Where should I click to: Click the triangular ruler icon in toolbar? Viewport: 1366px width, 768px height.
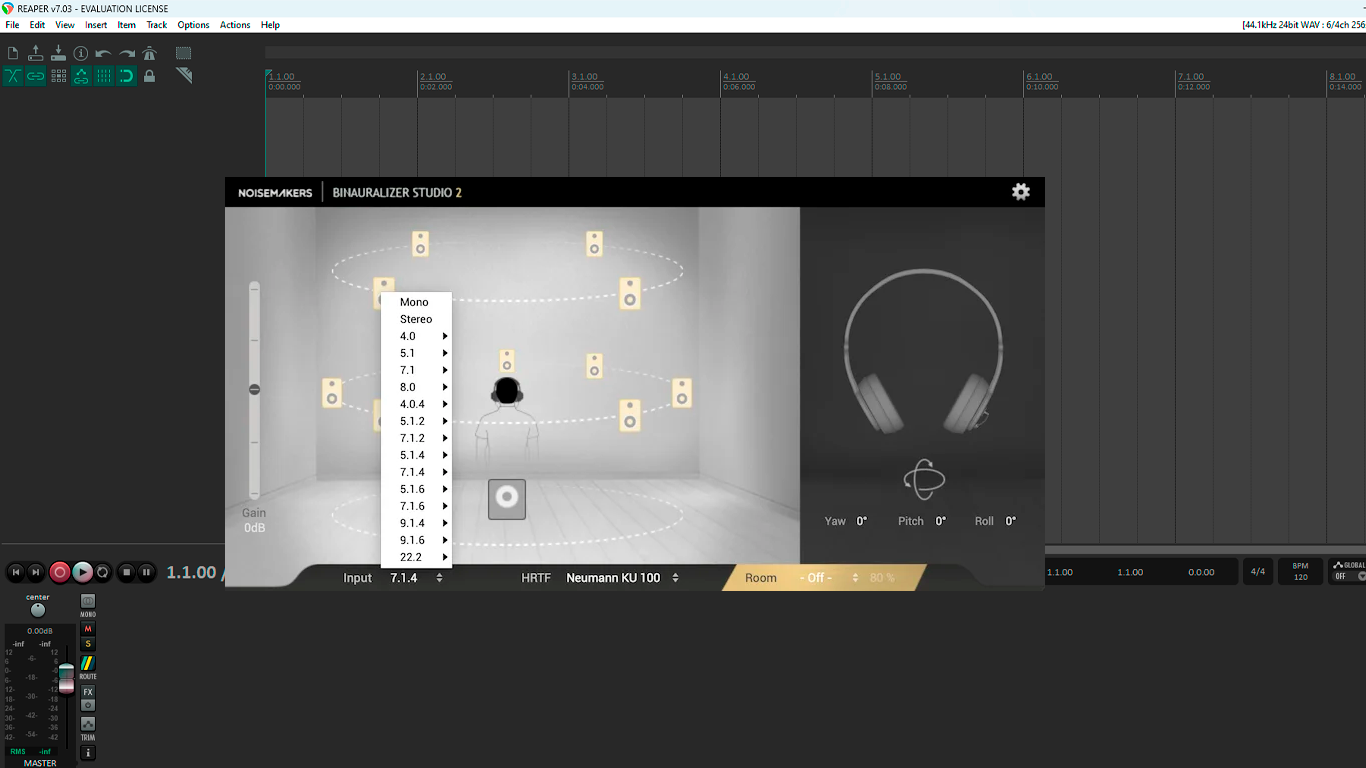pyautogui.click(x=184, y=75)
